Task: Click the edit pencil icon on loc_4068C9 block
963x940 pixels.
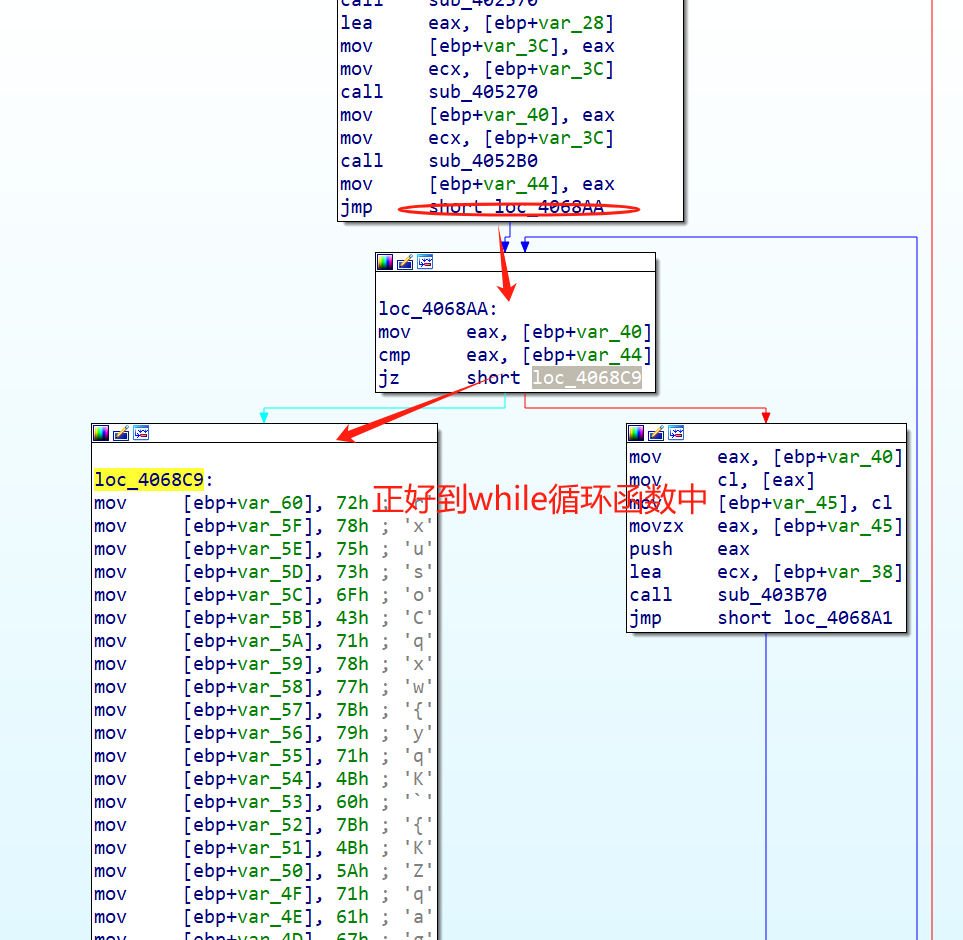Action: coord(120,433)
